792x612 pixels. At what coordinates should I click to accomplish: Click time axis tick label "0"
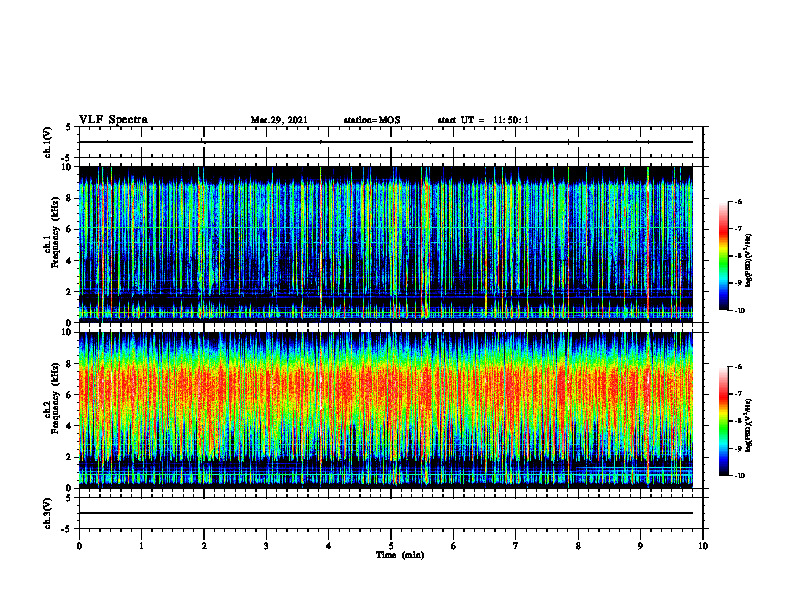pyautogui.click(x=79, y=546)
